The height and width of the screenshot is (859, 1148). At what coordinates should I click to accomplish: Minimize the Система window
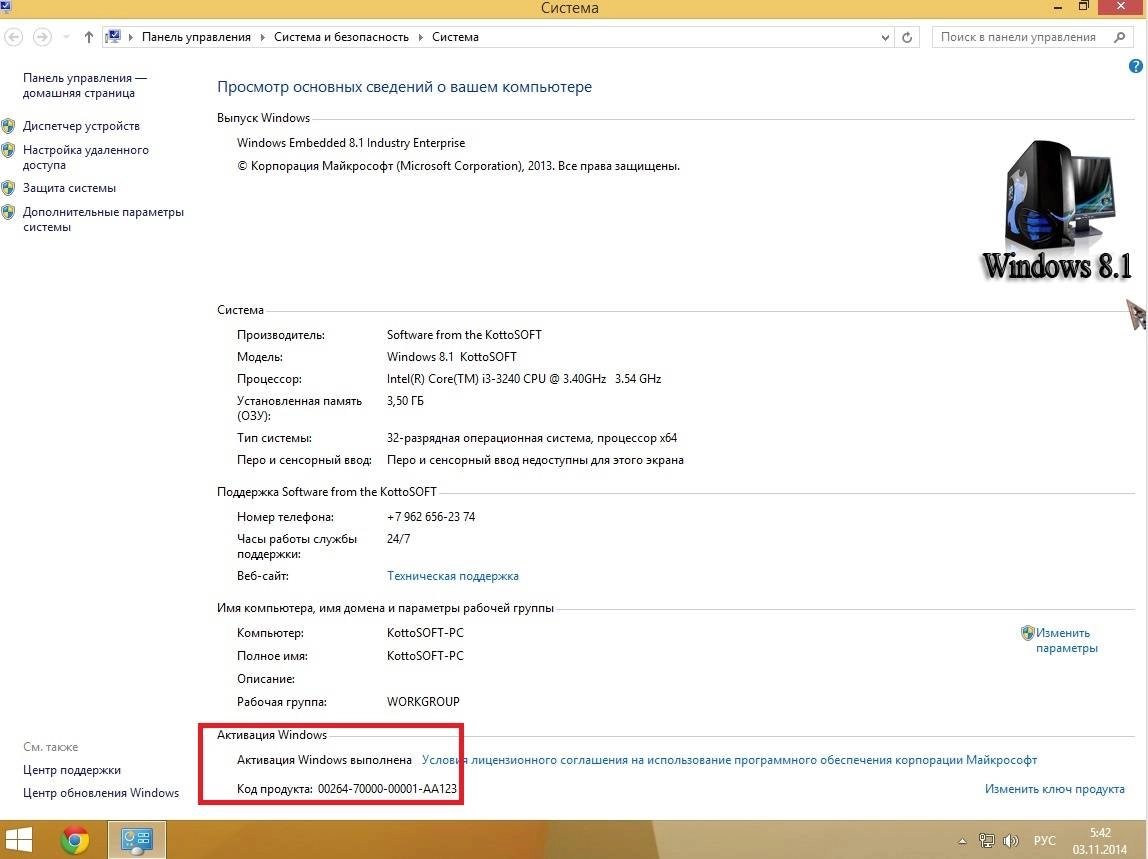1058,7
